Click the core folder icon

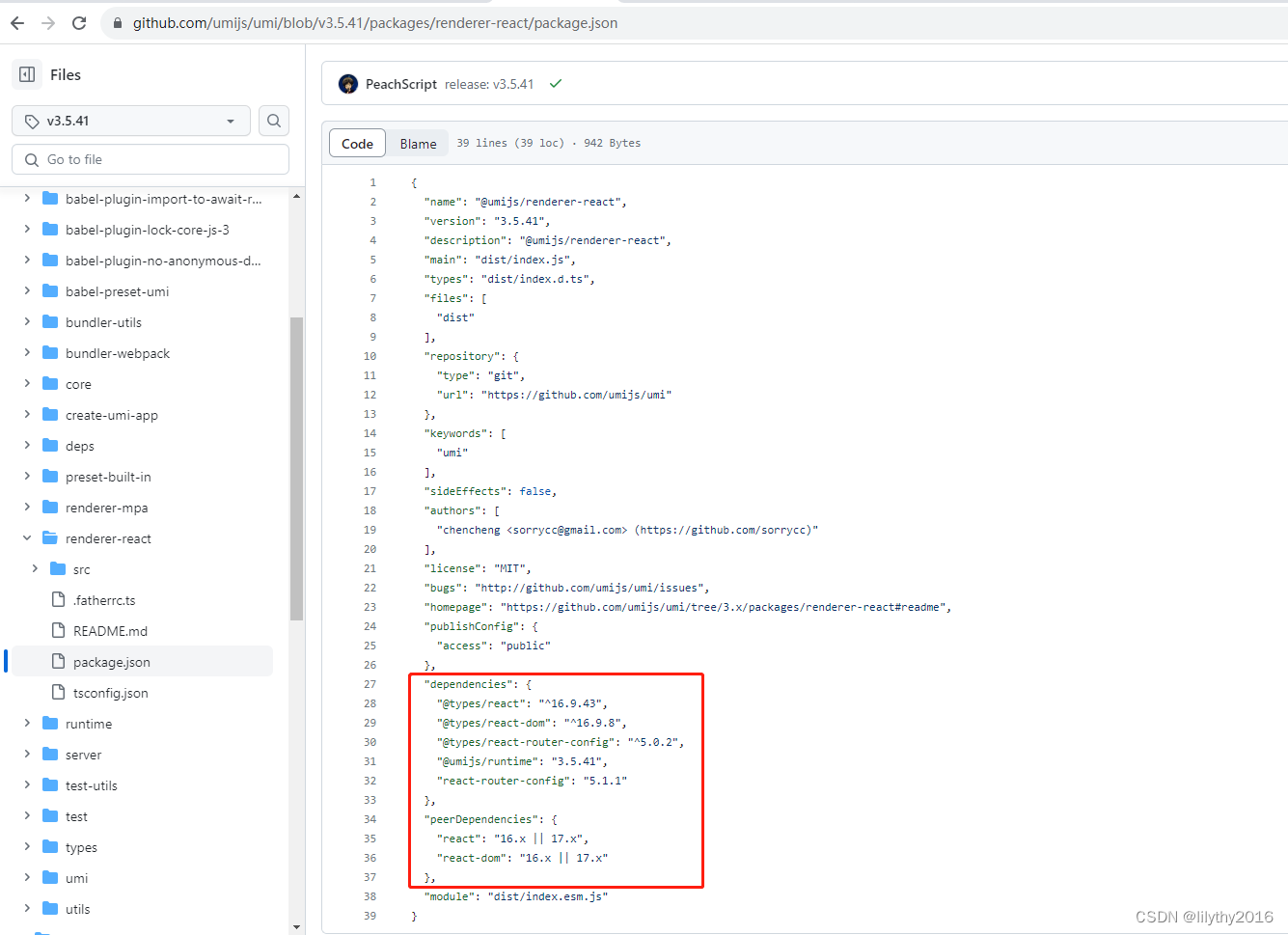(50, 384)
